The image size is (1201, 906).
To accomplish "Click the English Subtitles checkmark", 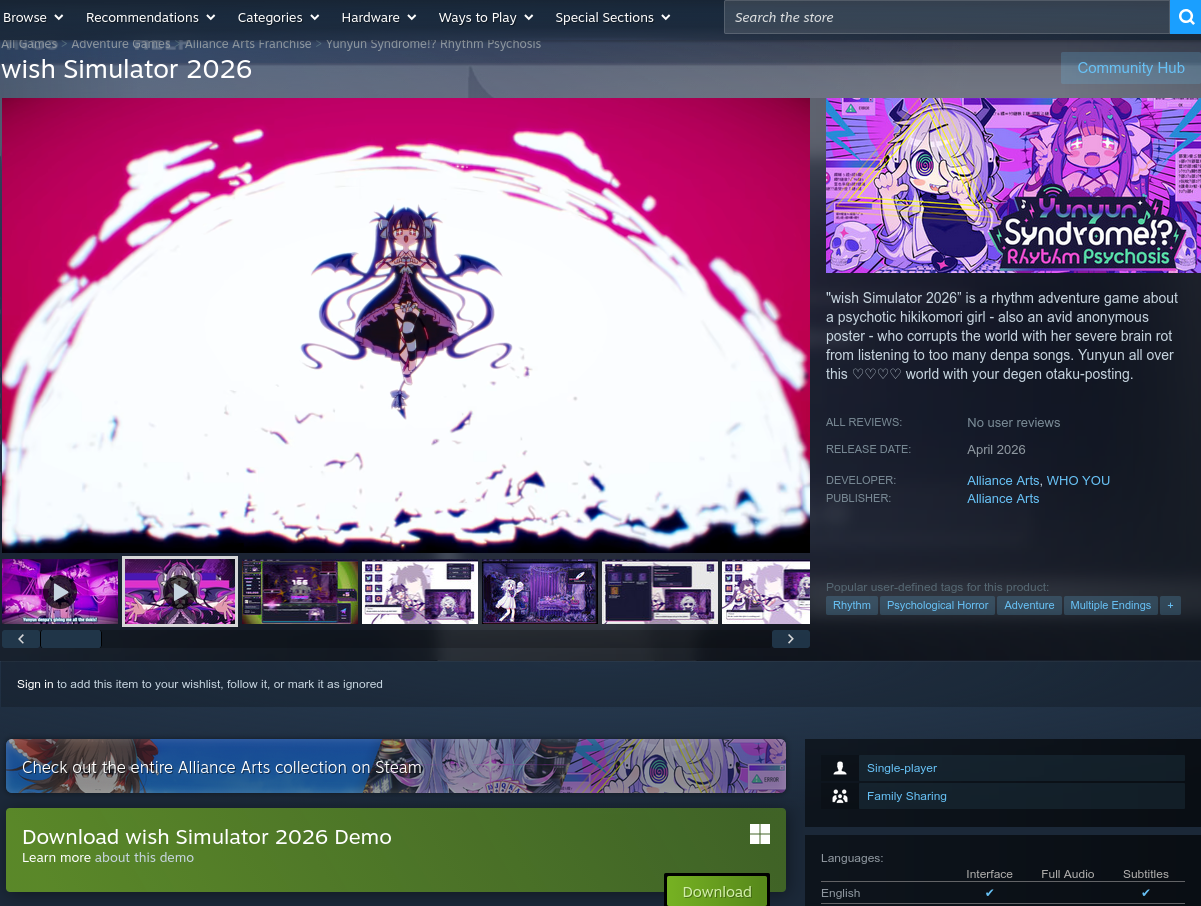I will pyautogui.click(x=1145, y=891).
